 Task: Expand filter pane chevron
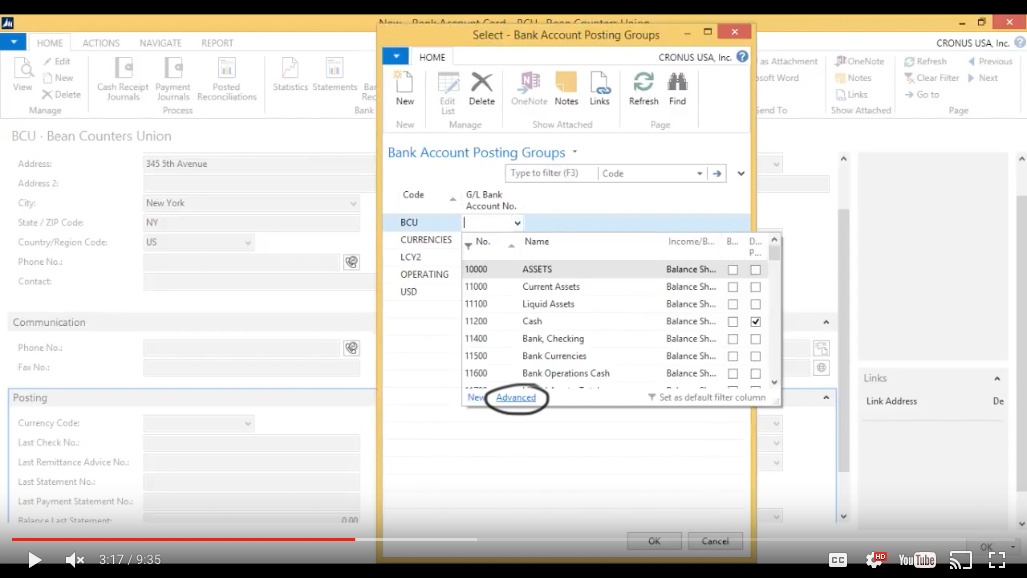pyautogui.click(x=741, y=174)
